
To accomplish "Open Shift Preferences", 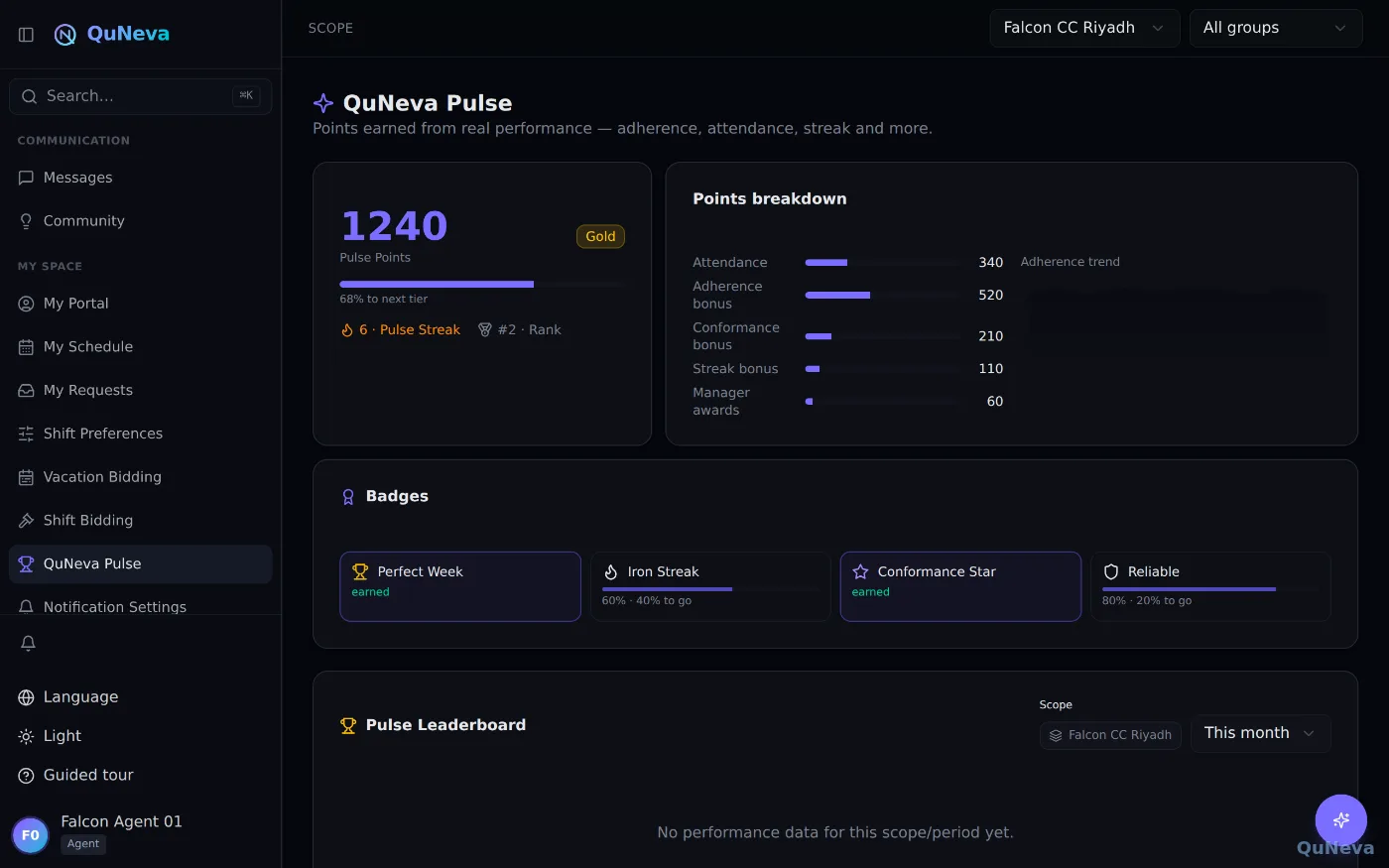I will [140, 434].
